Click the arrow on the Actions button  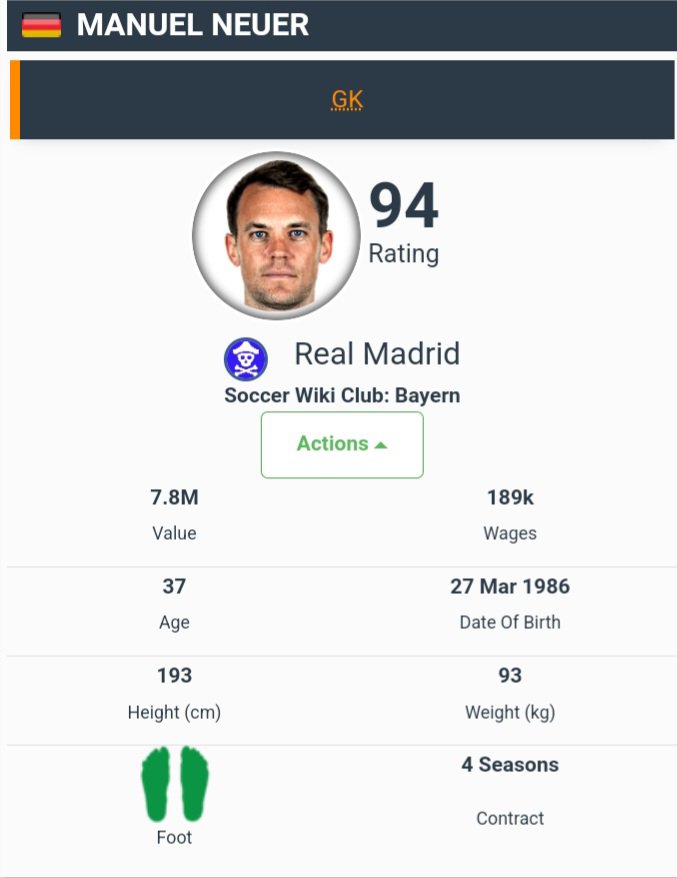coord(381,445)
